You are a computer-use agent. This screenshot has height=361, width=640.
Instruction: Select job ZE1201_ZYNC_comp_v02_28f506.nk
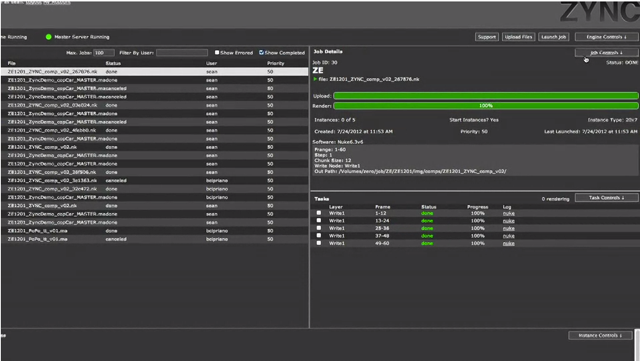[x=154, y=172]
